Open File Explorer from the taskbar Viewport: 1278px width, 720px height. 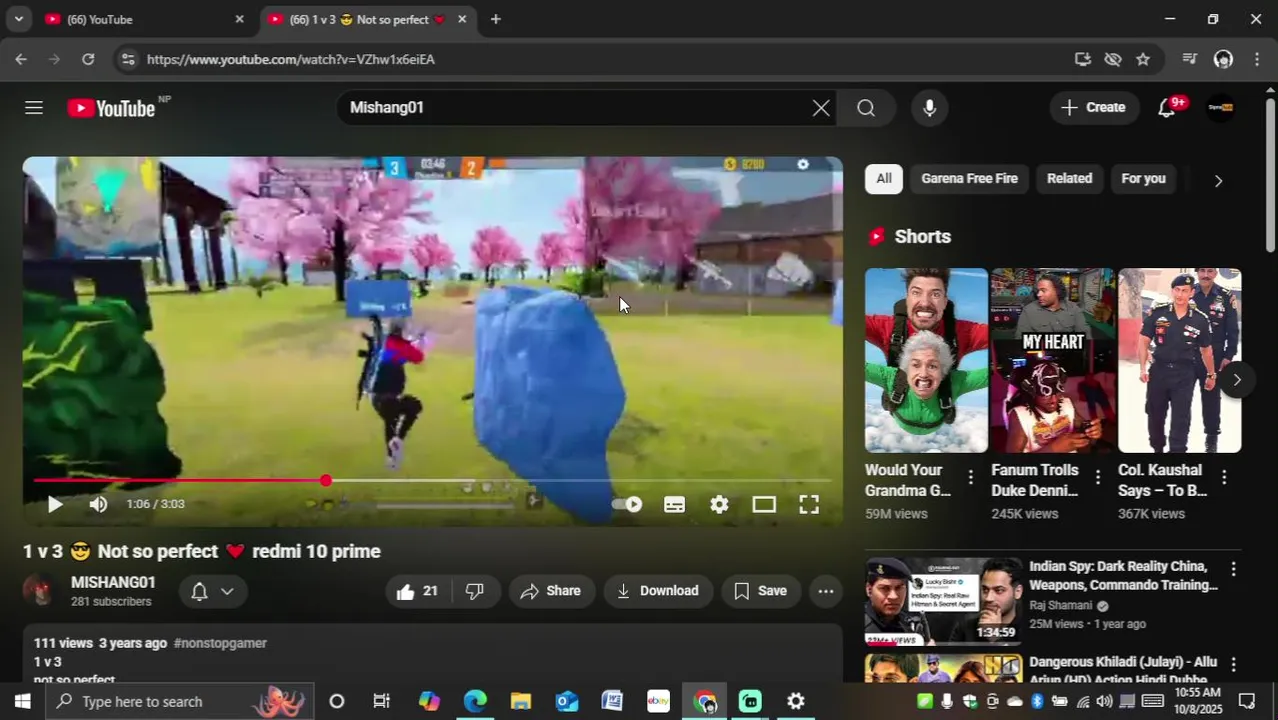click(521, 702)
